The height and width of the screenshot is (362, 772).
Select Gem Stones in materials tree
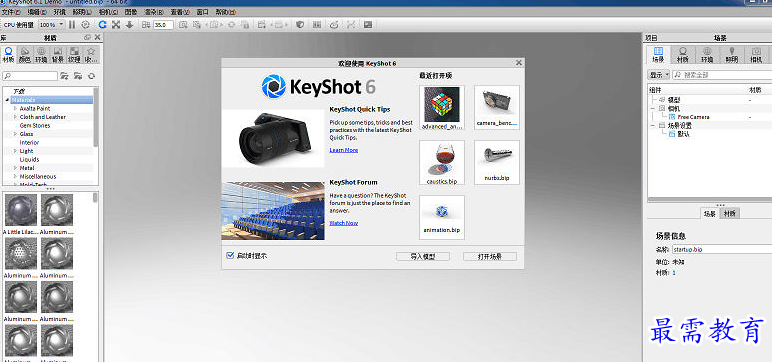point(35,126)
